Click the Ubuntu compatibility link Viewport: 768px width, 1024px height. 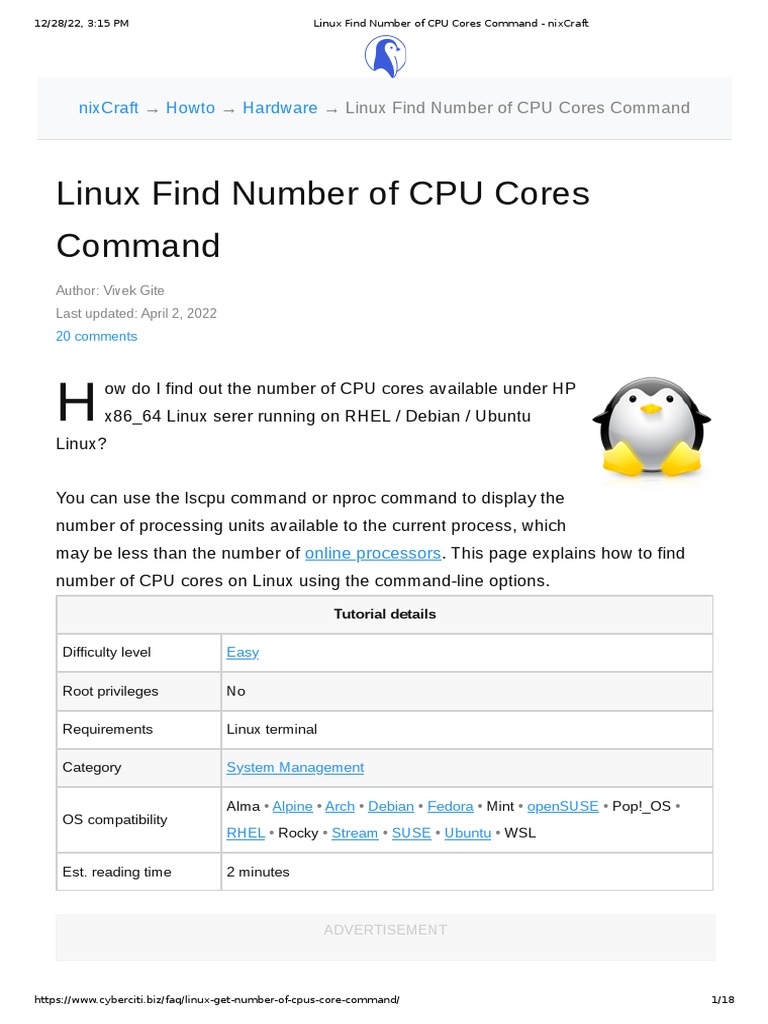pos(468,833)
